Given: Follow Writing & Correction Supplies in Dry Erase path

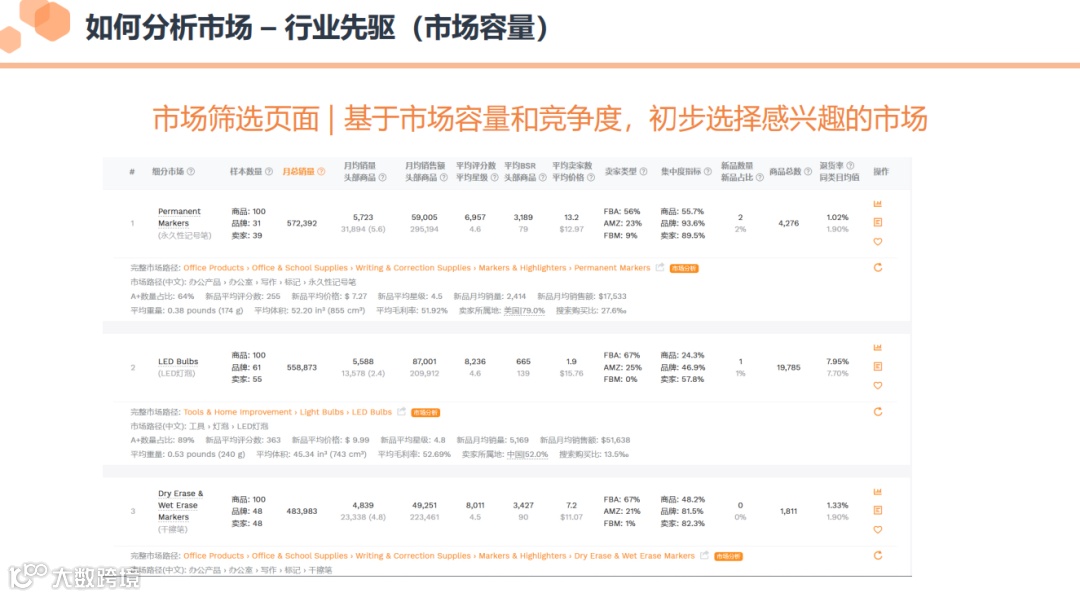Looking at the screenshot, I should point(413,556).
